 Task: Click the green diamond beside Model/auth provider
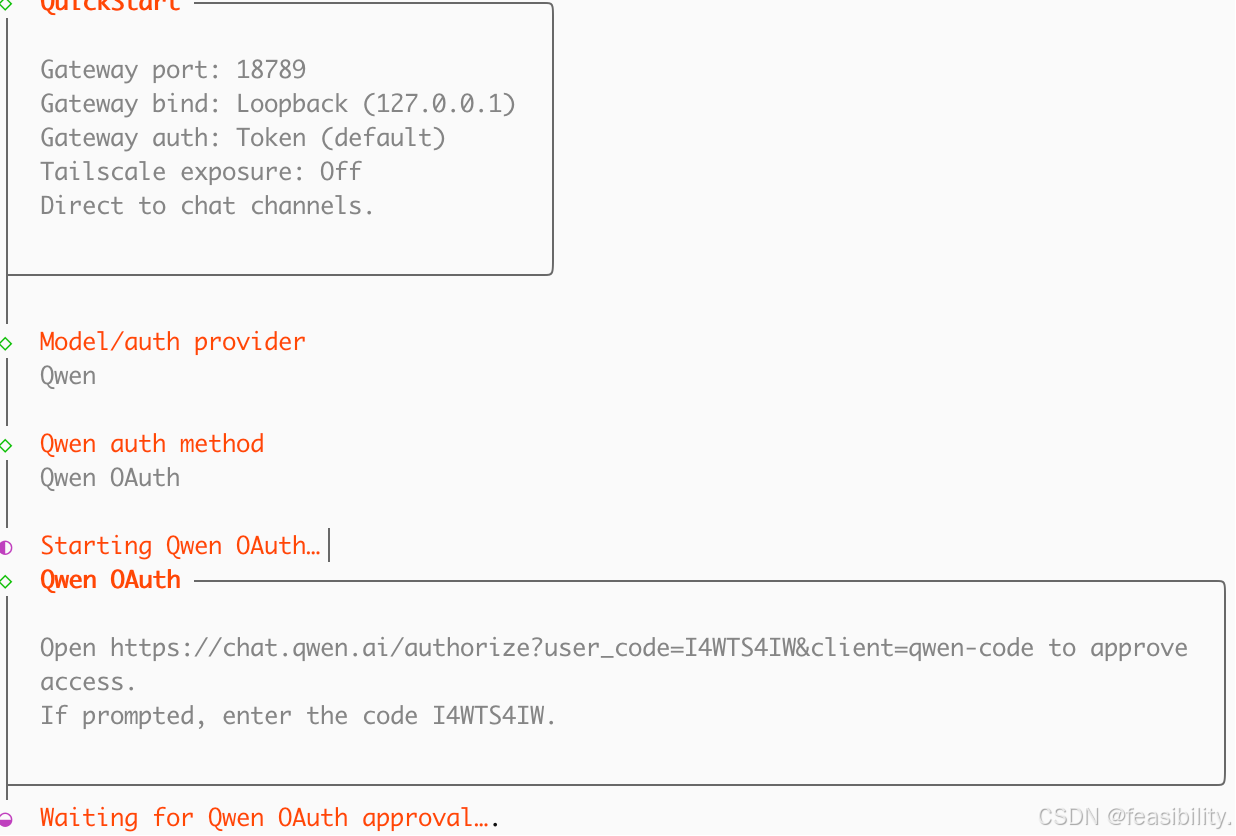[x=6, y=343]
